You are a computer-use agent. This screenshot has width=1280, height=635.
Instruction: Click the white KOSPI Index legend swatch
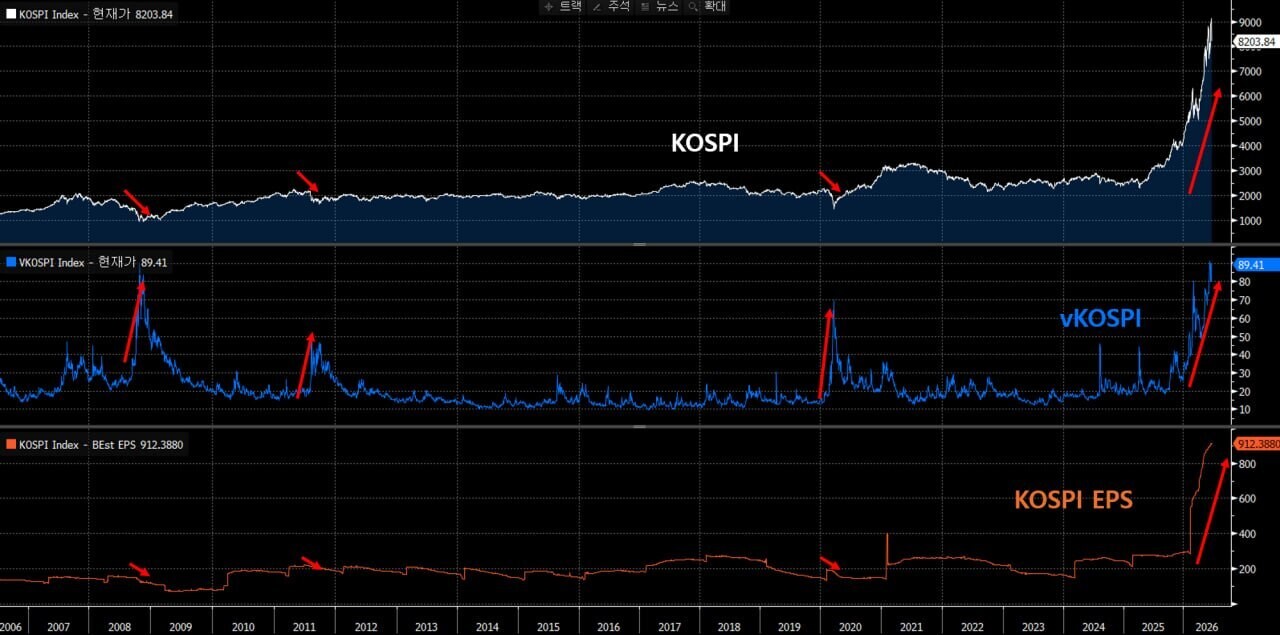pyautogui.click(x=11, y=15)
